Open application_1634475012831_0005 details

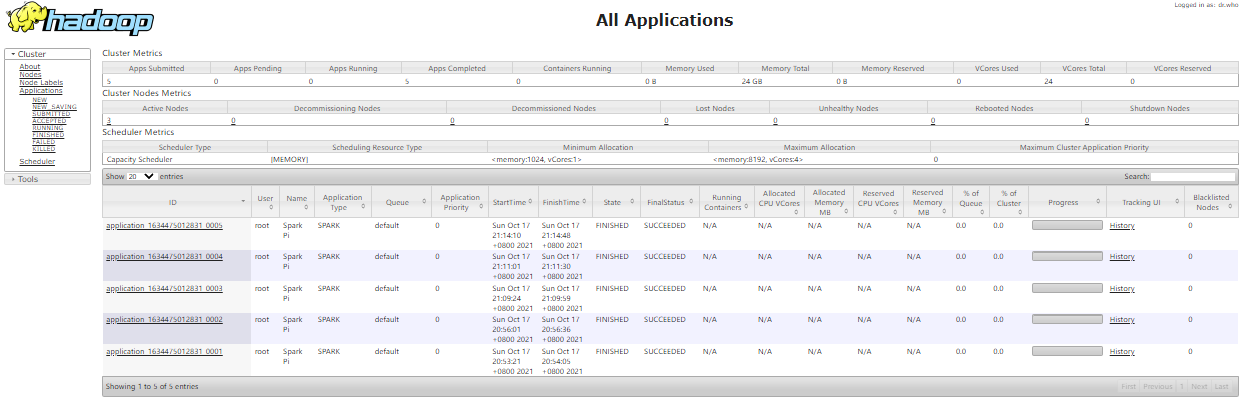click(164, 226)
